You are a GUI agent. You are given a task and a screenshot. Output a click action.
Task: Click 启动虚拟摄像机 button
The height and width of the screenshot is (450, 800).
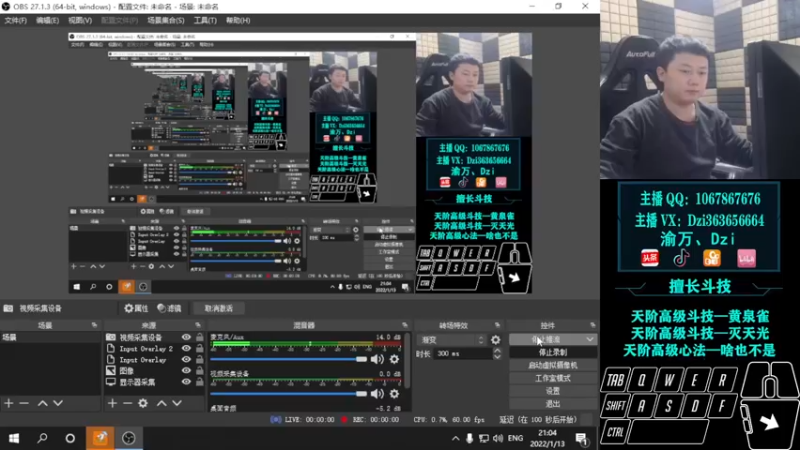[x=553, y=365]
